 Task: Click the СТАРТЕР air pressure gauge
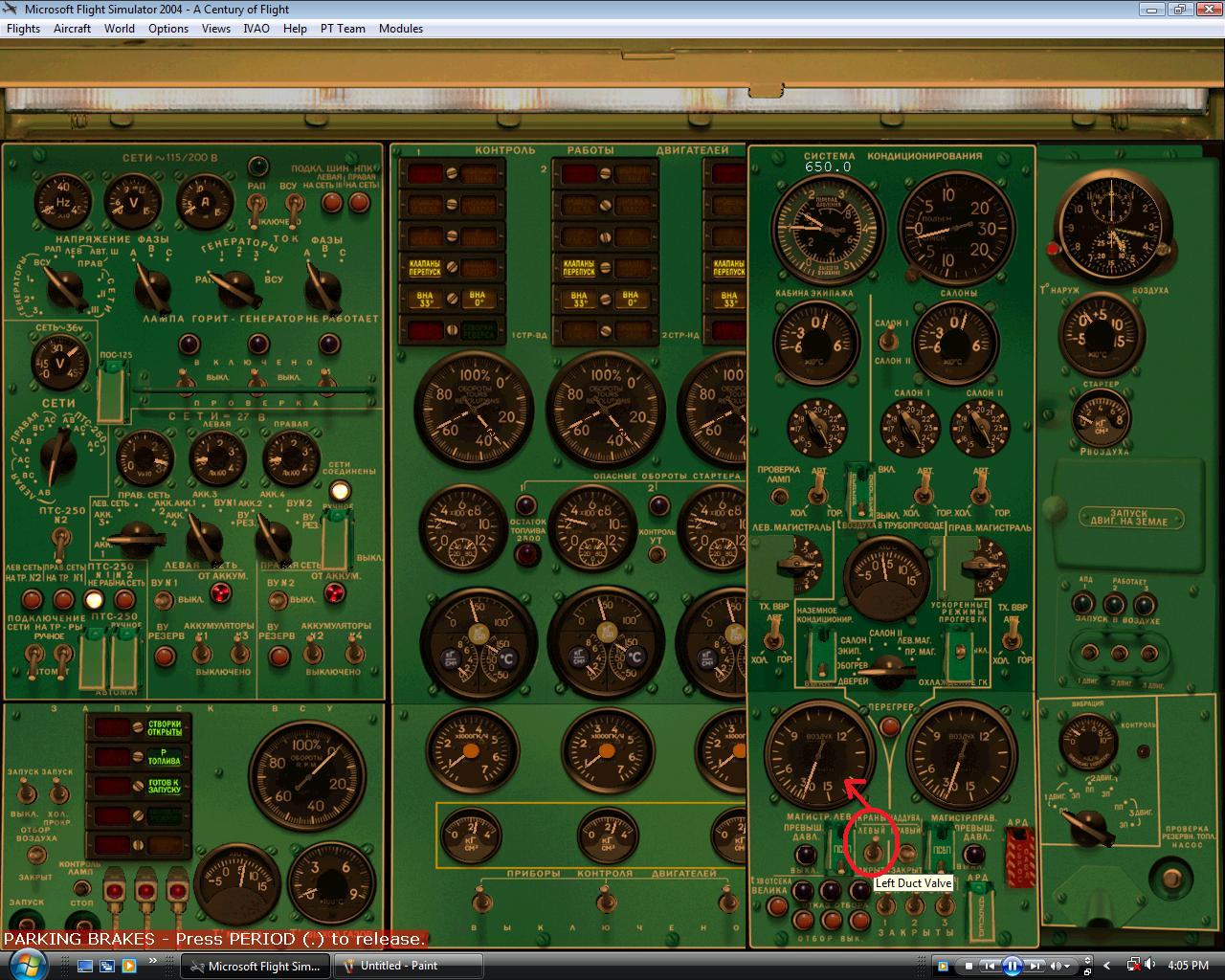point(1102,417)
